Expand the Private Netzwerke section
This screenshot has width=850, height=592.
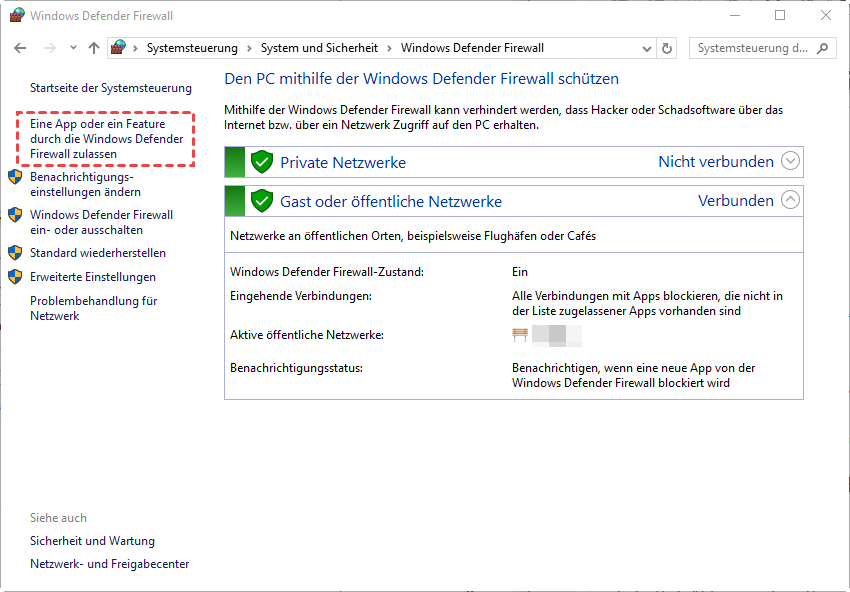(x=790, y=161)
